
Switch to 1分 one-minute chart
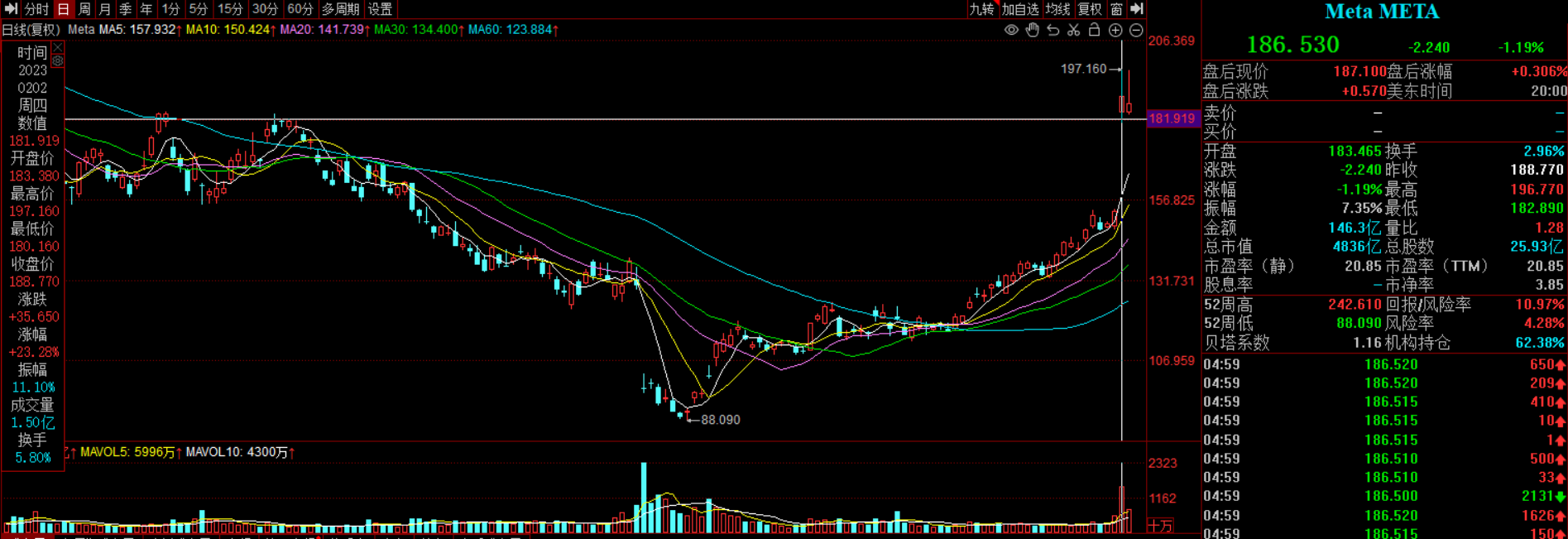pyautogui.click(x=170, y=9)
